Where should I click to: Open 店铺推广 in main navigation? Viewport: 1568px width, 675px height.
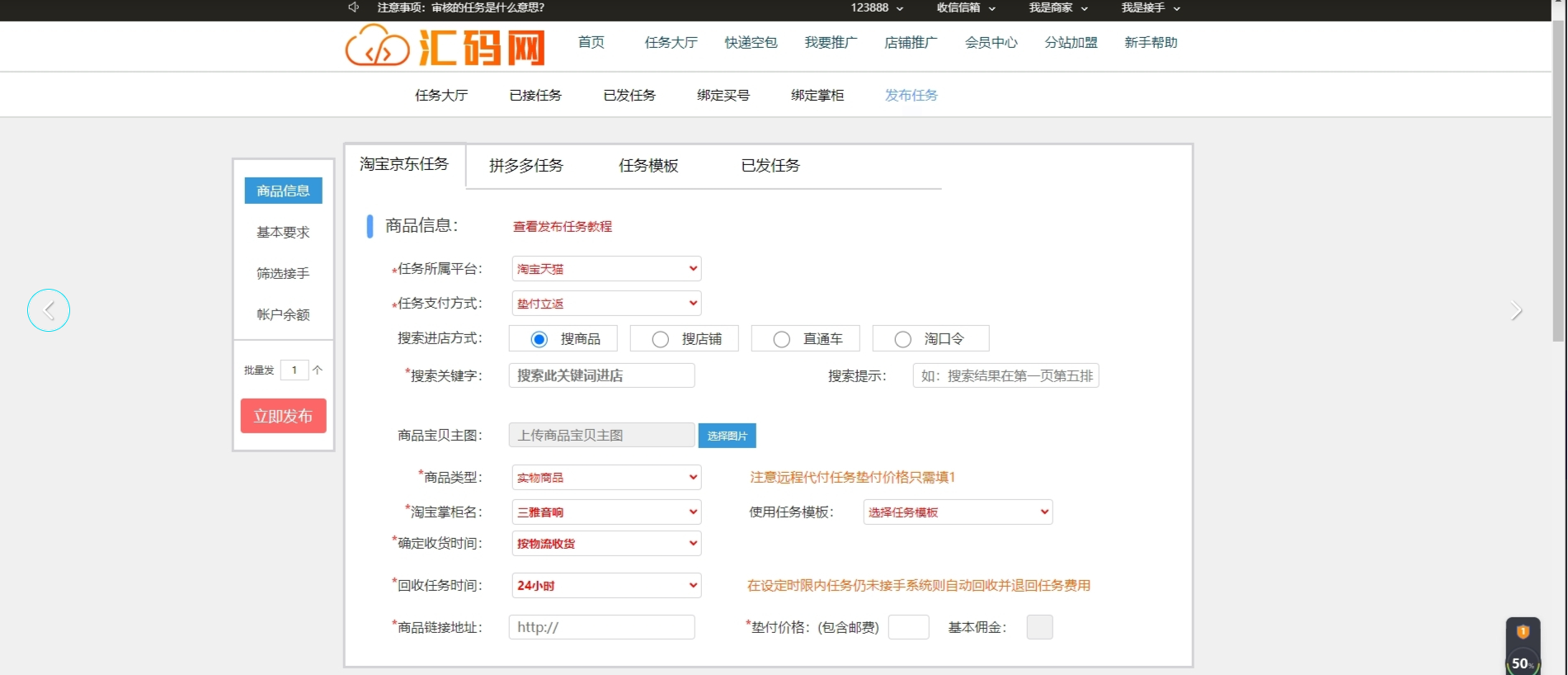point(911,43)
